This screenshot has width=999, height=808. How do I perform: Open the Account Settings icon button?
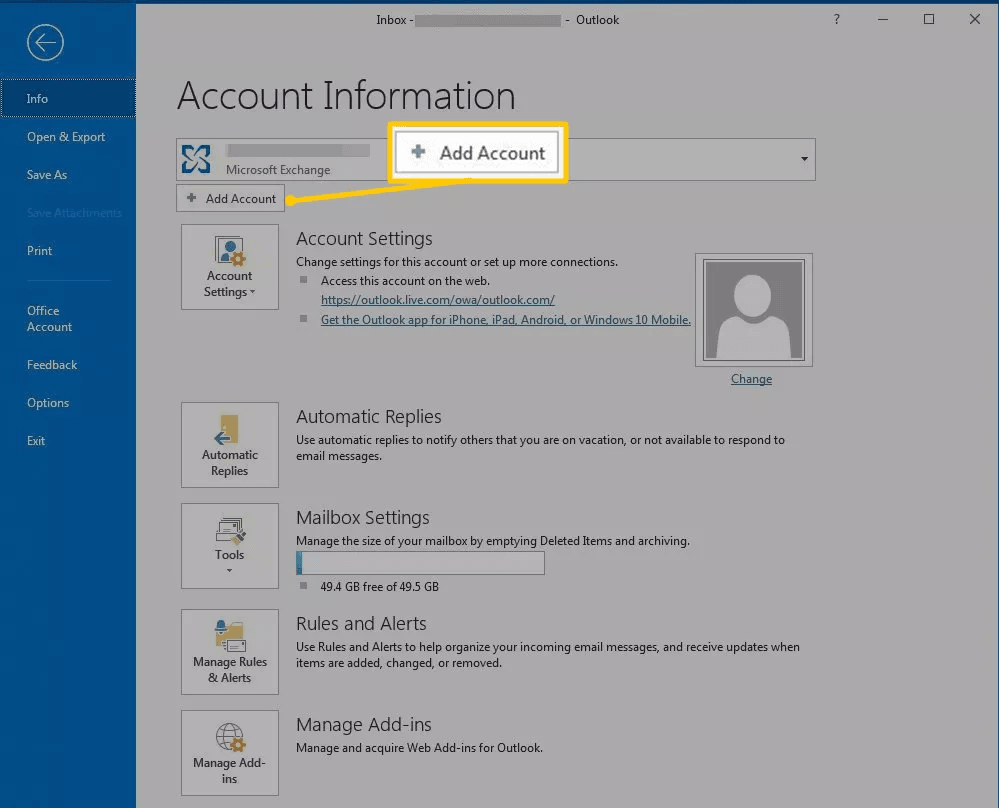tap(230, 267)
